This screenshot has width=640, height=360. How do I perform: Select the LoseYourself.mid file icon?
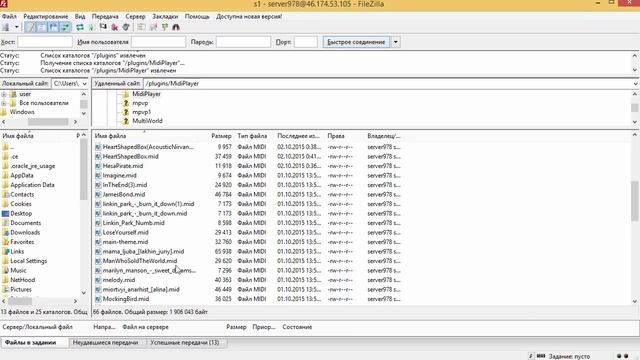98,232
